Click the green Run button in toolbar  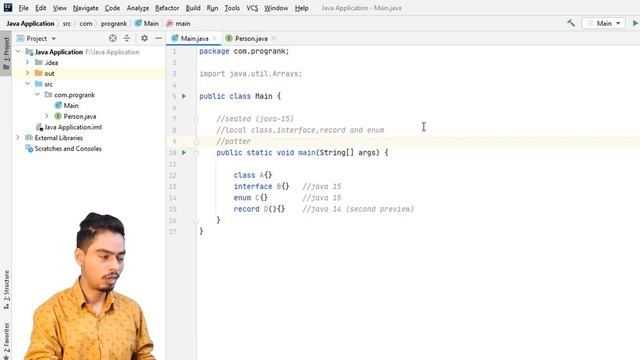pyautogui.click(x=635, y=23)
